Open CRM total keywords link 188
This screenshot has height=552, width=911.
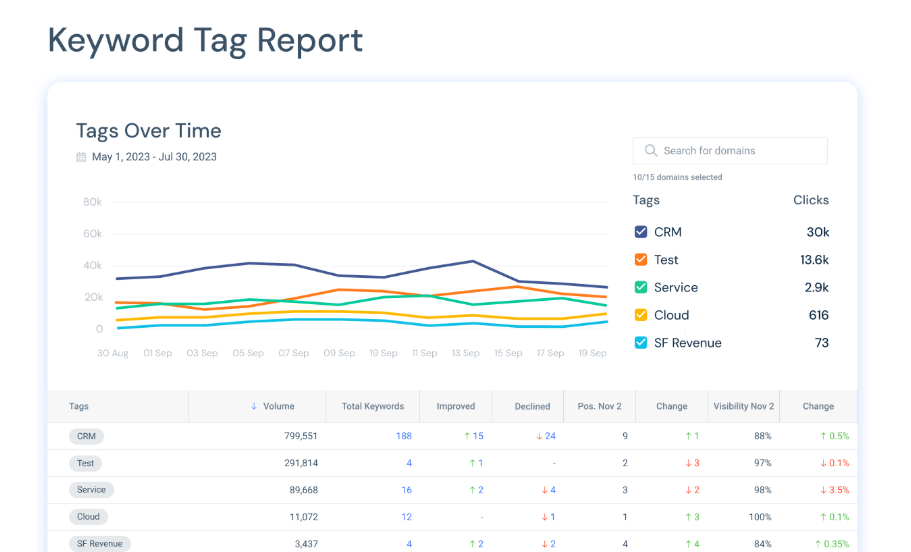(x=403, y=436)
